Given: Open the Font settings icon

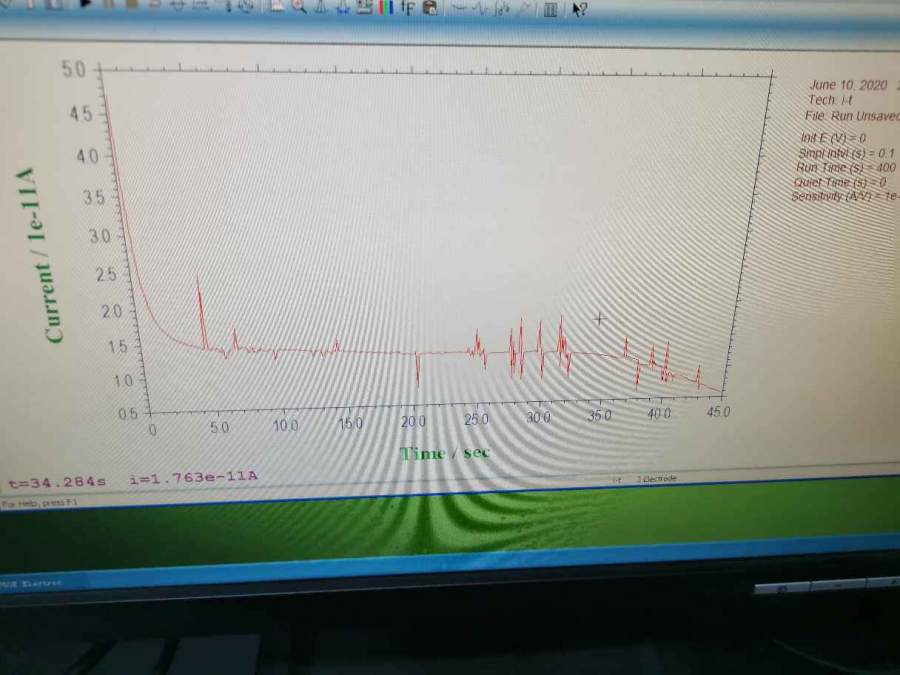Looking at the screenshot, I should 408,7.
